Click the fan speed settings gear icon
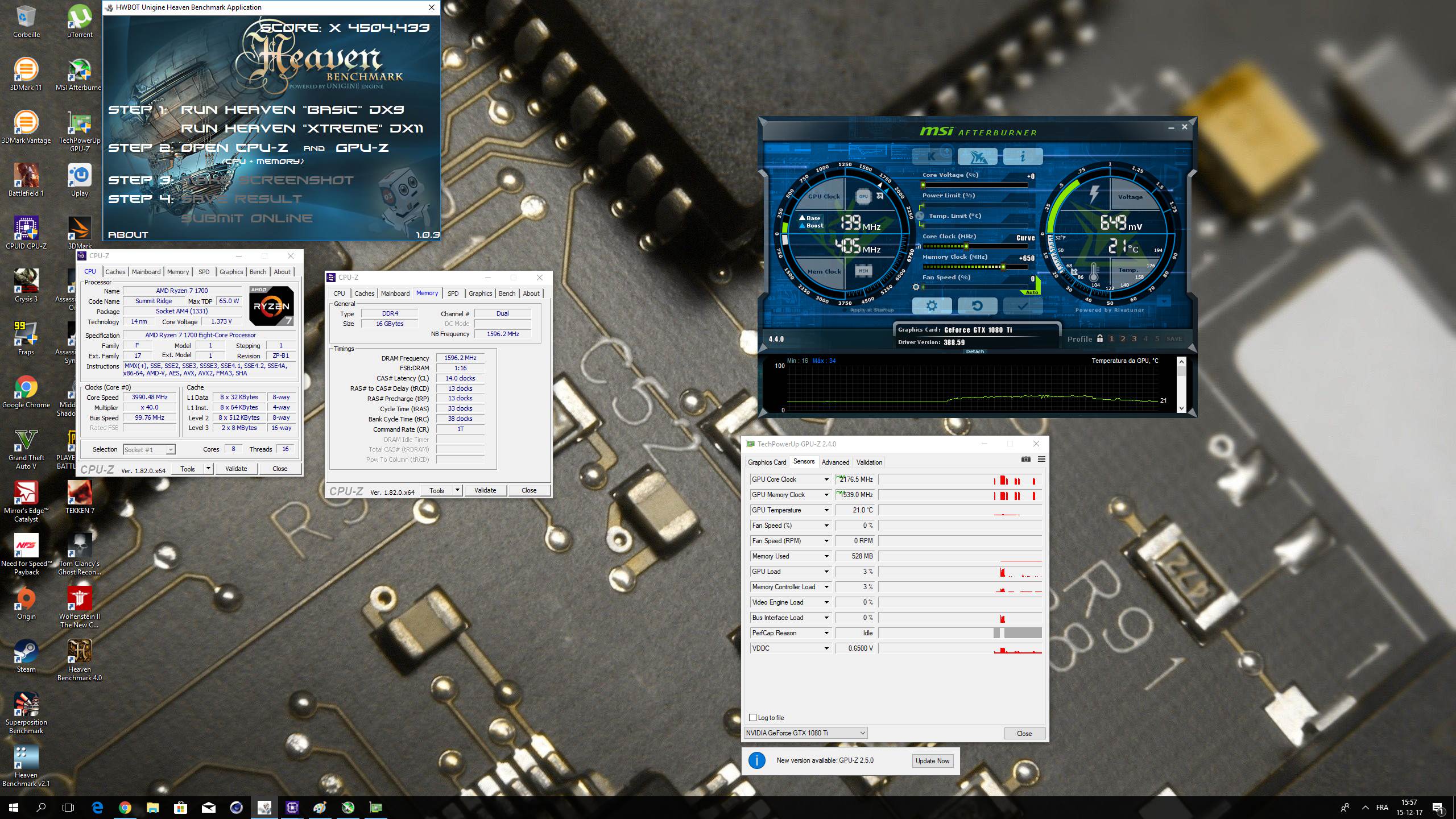1456x819 pixels. pos(916,287)
